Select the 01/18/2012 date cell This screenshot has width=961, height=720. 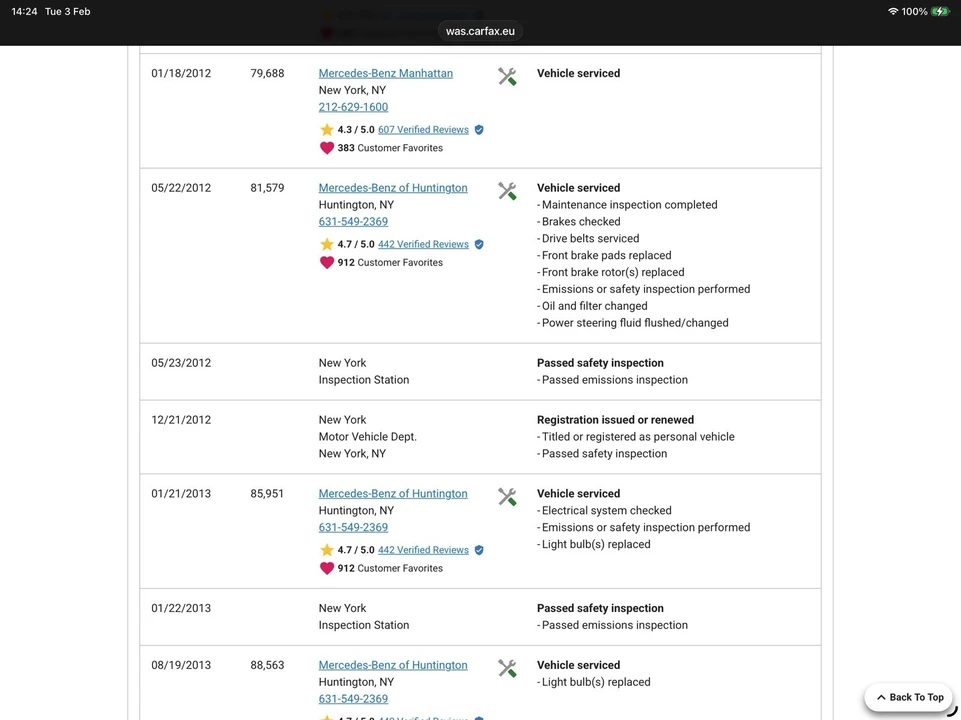[181, 73]
